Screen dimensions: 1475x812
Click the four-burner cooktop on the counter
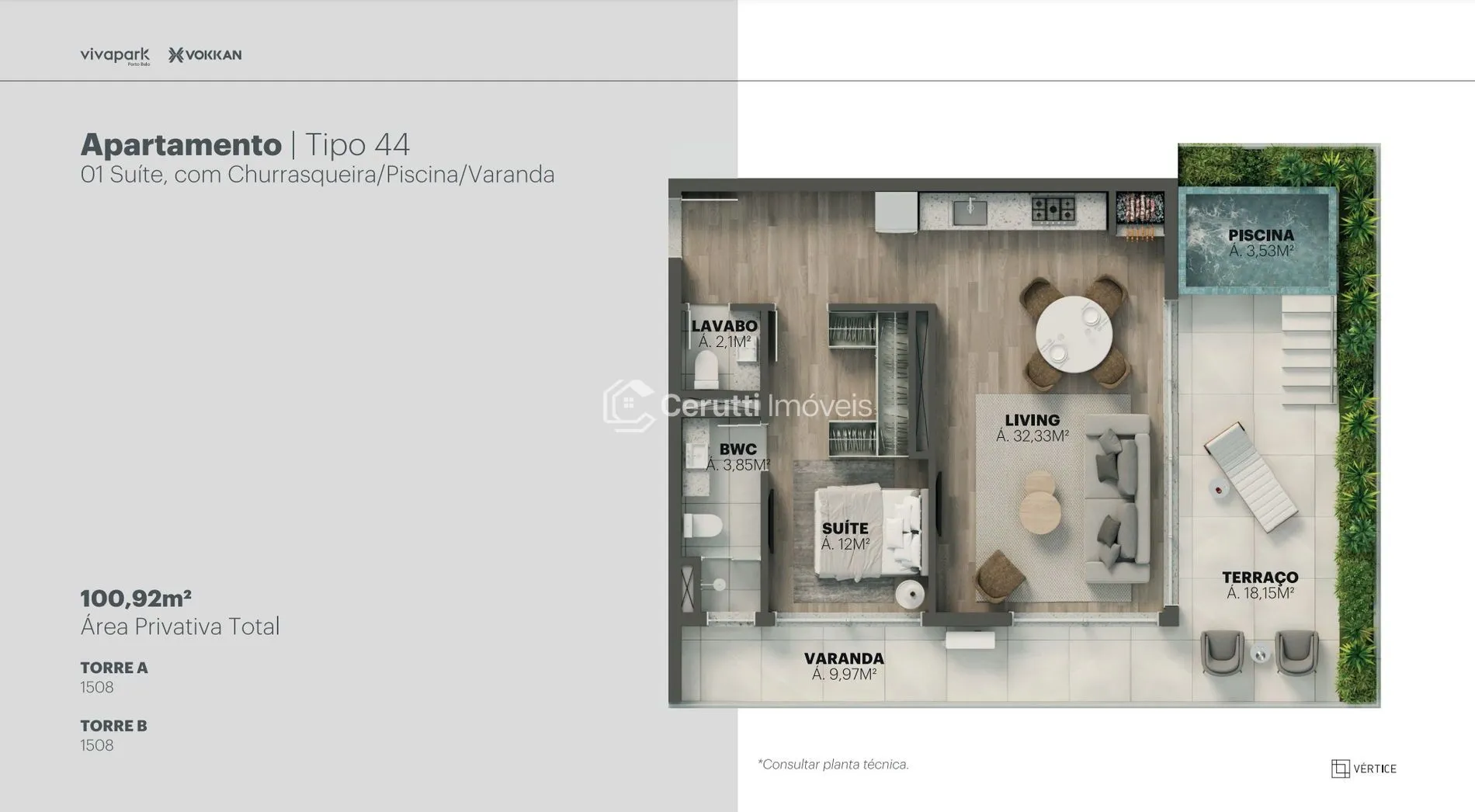pyautogui.click(x=1053, y=210)
